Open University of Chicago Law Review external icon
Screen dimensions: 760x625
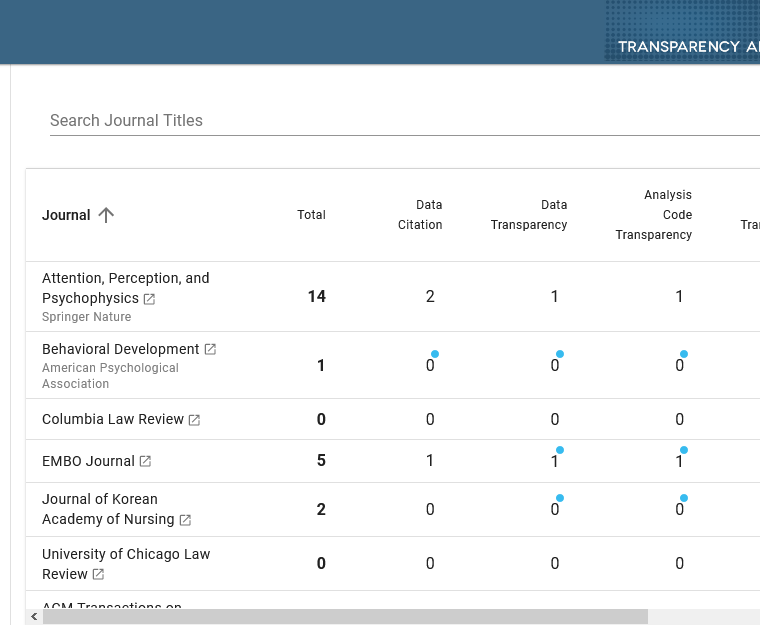(98, 575)
